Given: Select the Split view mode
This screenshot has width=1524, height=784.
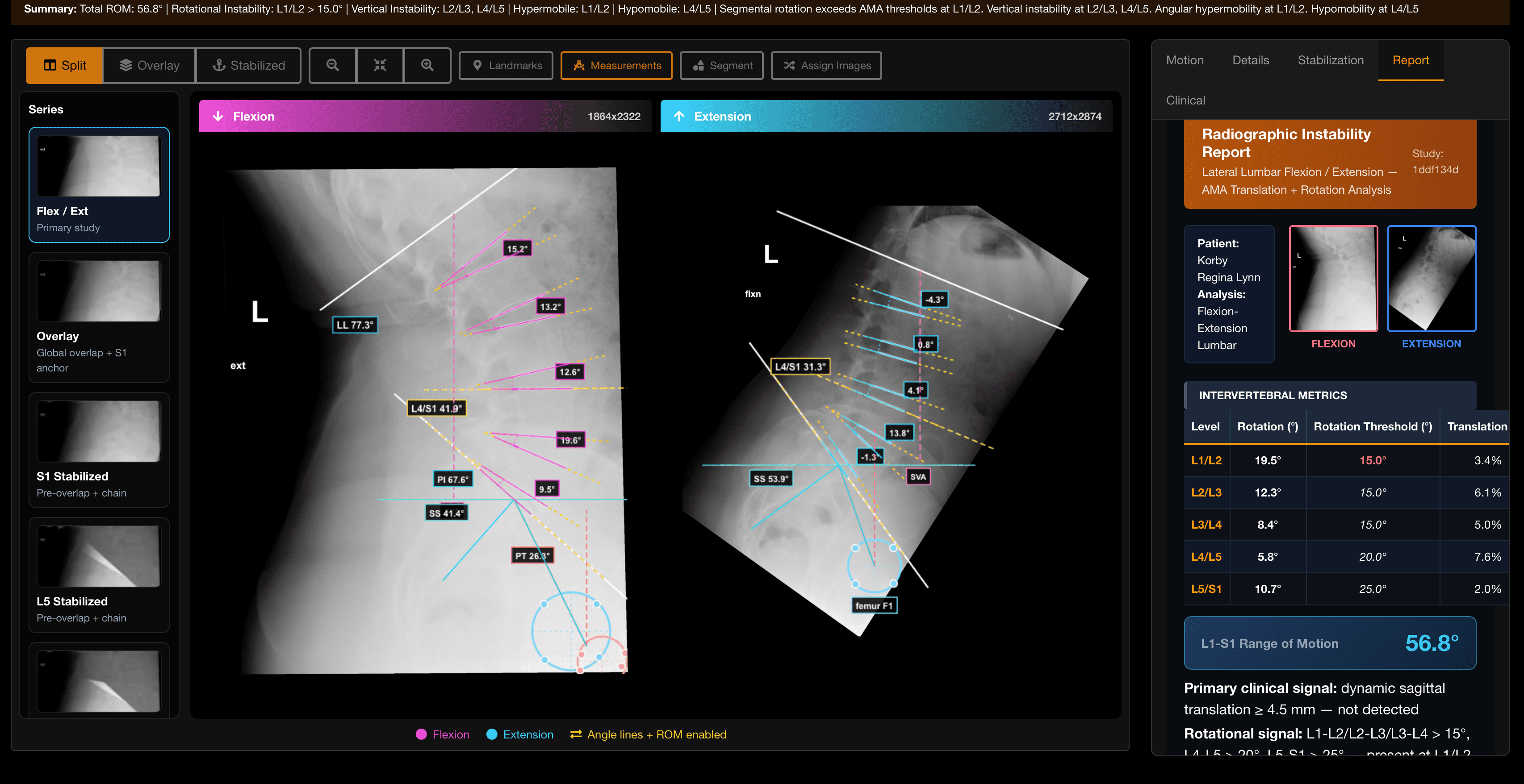Looking at the screenshot, I should coord(64,66).
